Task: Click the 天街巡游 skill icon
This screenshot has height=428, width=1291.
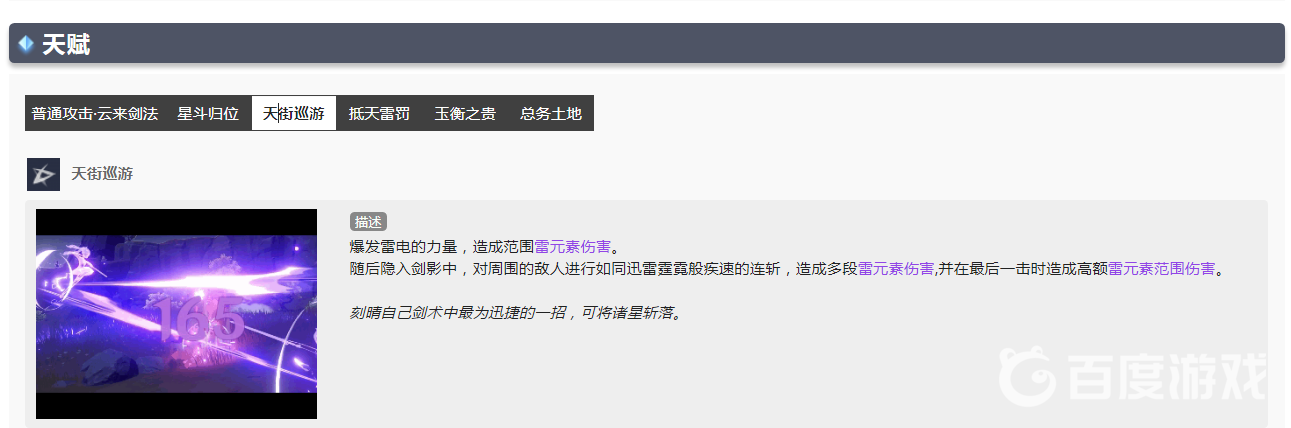Action: 44,174
